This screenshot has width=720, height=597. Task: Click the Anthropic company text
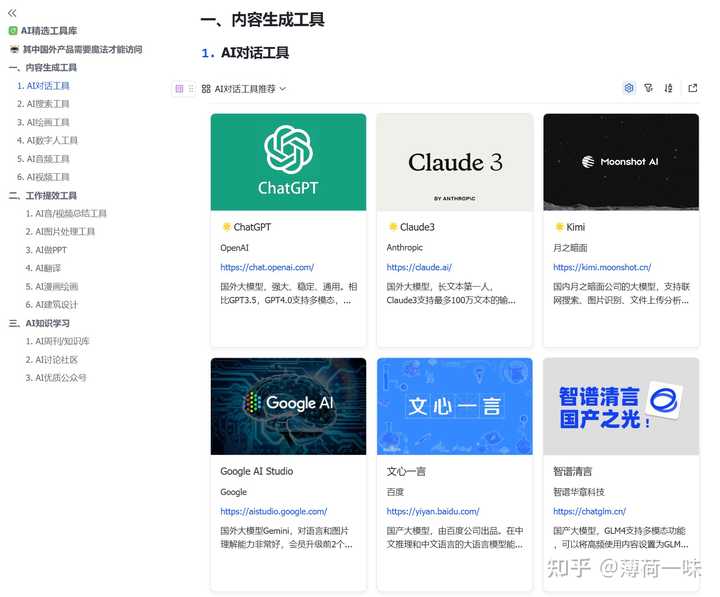[405, 247]
